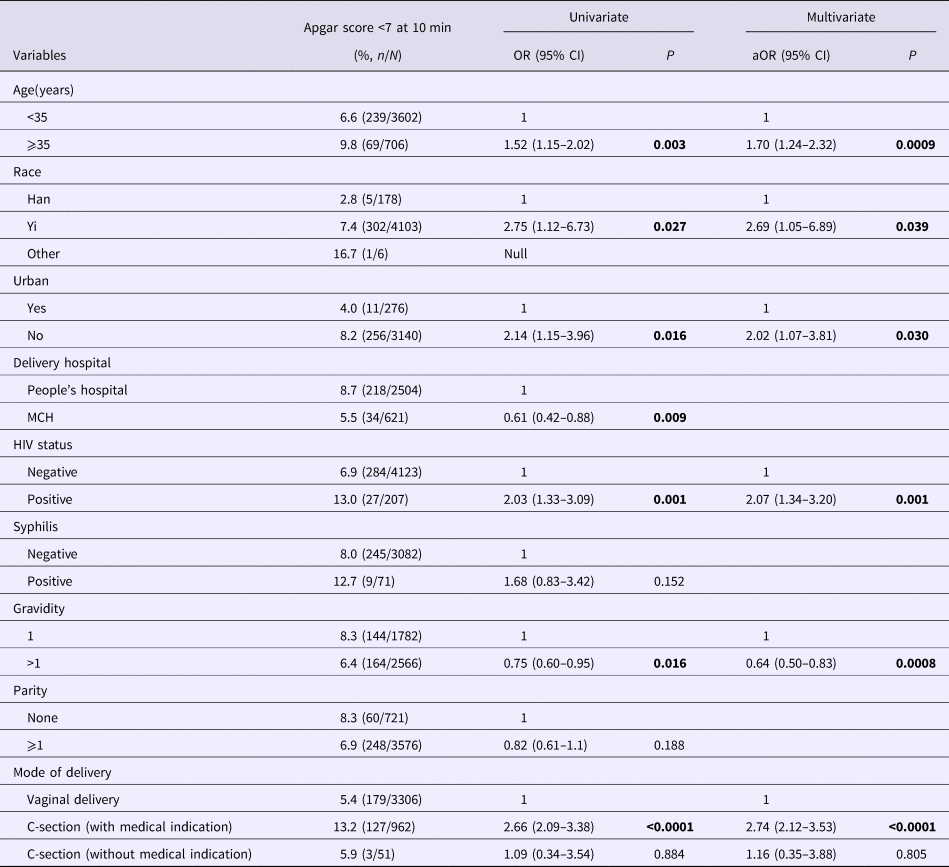Click the "Variables" column header
Viewport: 949px width, 867px height.
(40, 55)
